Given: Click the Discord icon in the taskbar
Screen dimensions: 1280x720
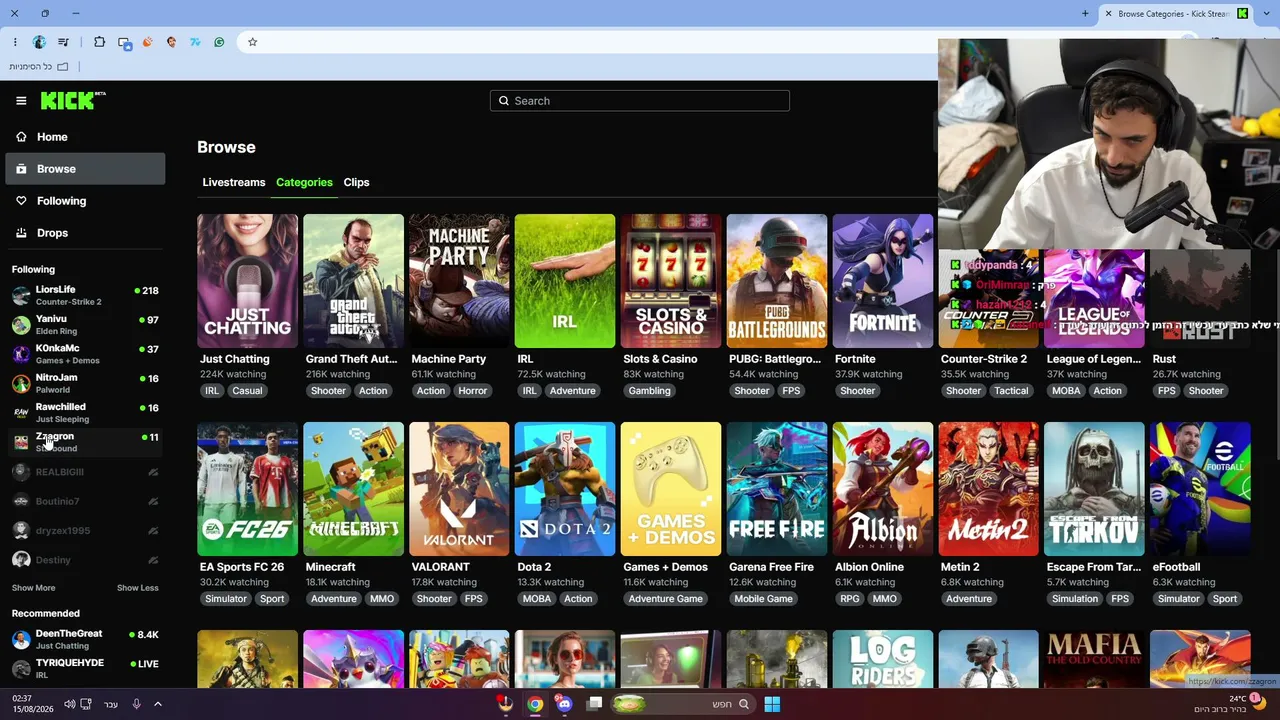Looking at the screenshot, I should point(565,704).
